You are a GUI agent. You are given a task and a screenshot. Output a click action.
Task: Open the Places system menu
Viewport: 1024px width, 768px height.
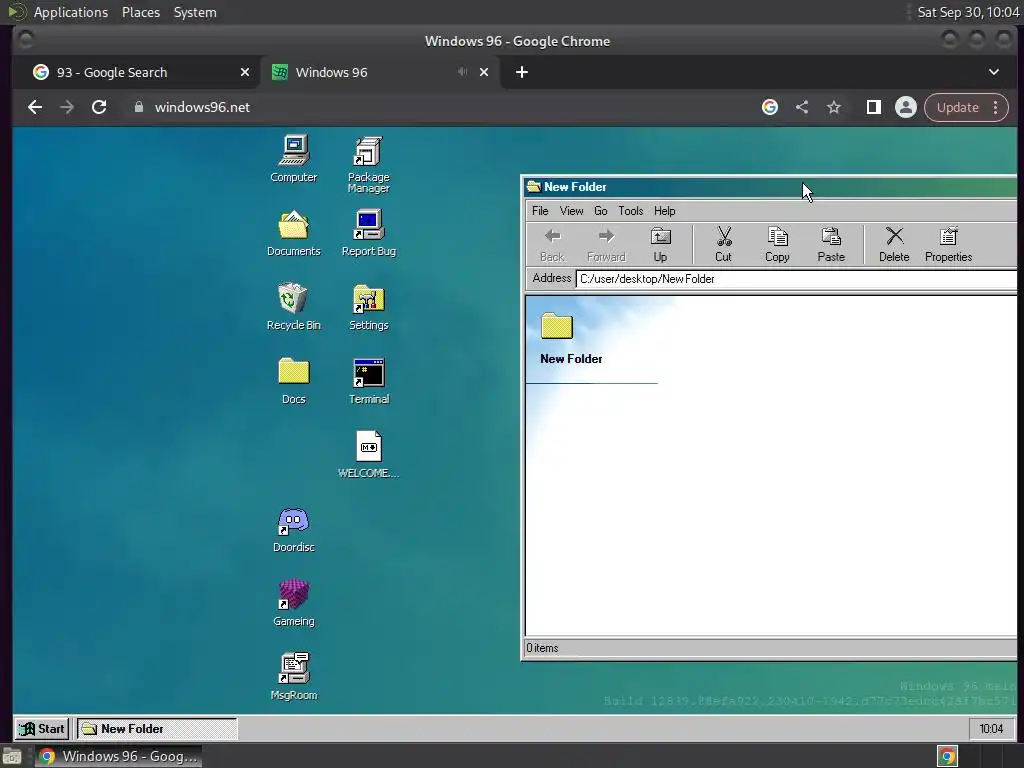tap(141, 12)
